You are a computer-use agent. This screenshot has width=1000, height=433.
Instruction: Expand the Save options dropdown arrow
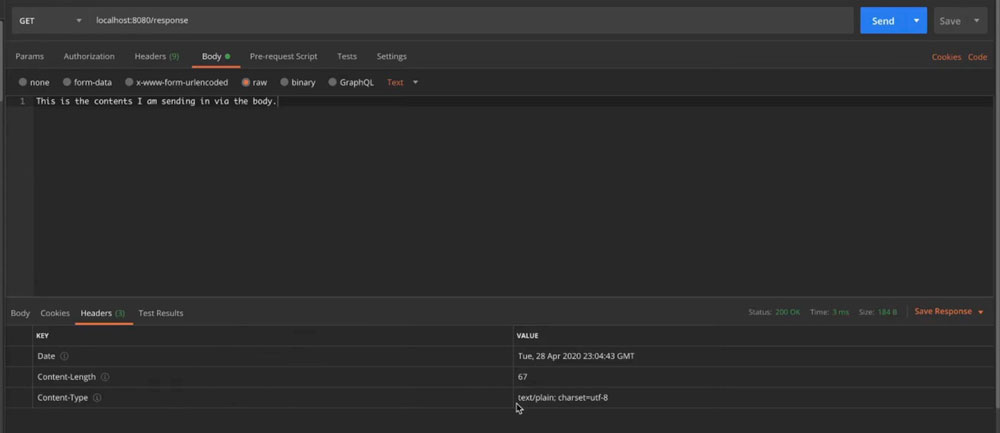point(976,21)
